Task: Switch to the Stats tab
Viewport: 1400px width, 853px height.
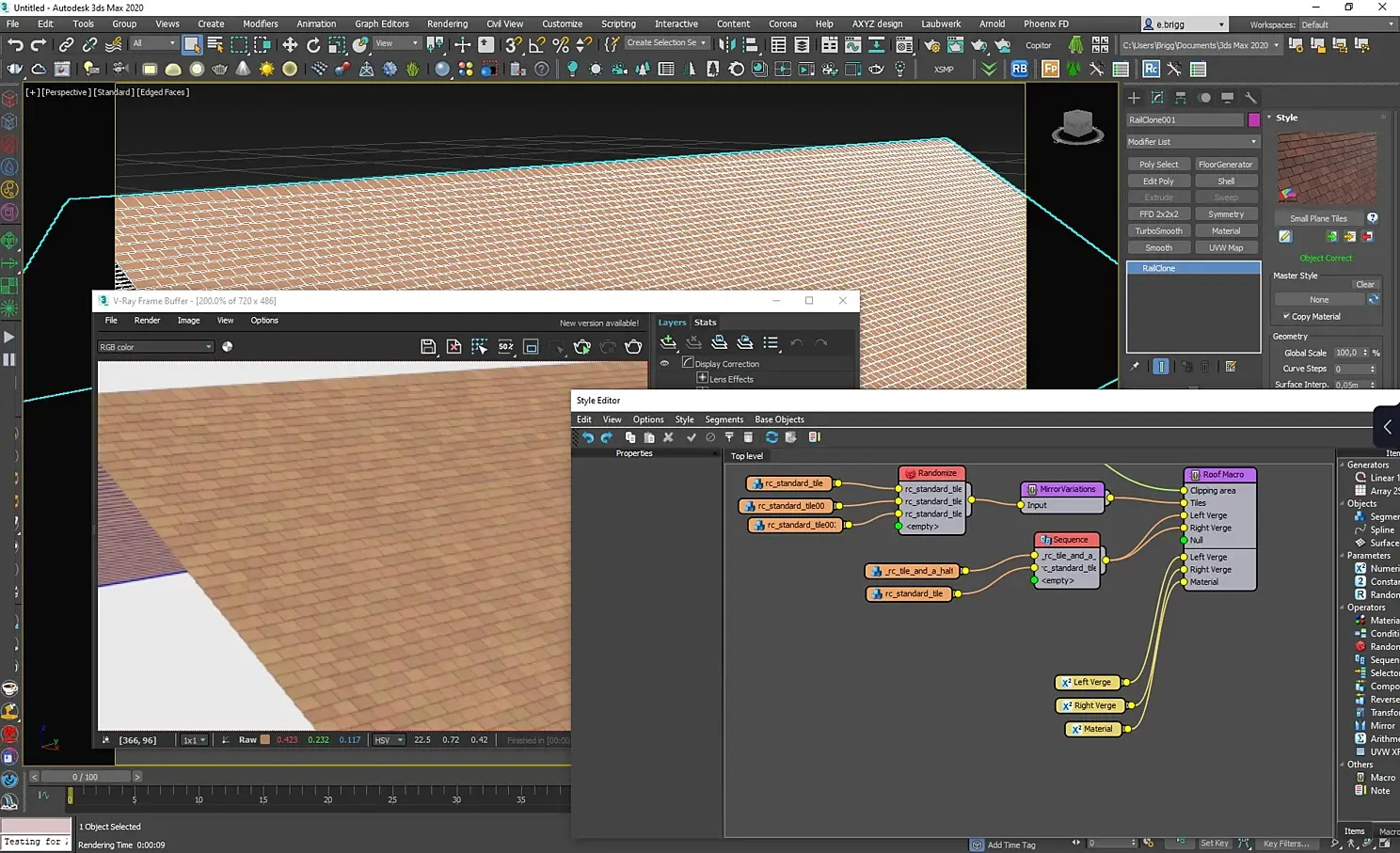Action: coord(705,323)
